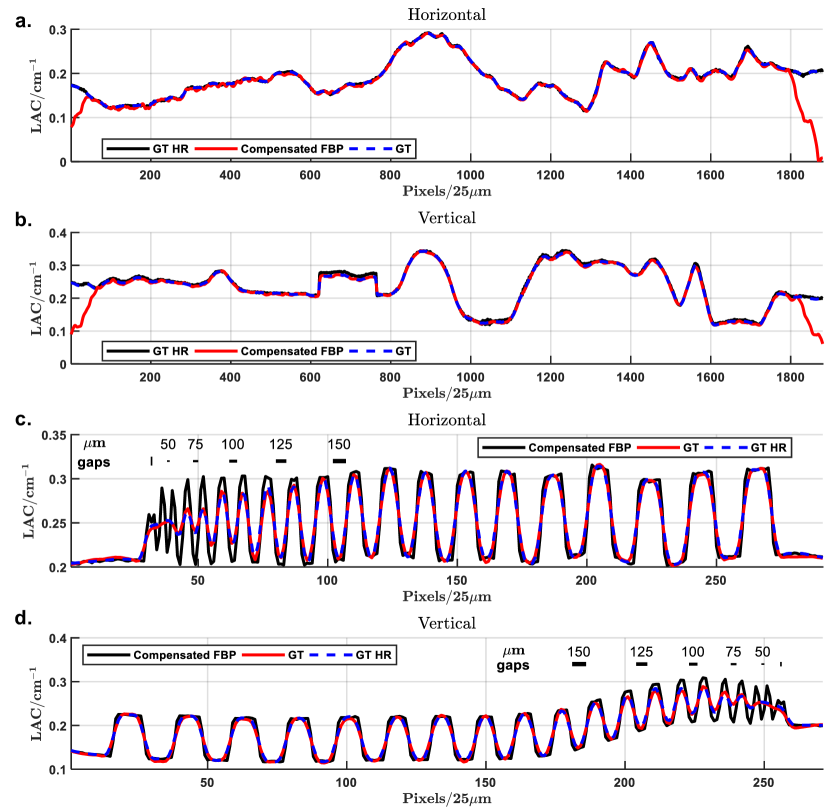
Task: Select the "Horizontal" title of panel c
Action: (447, 420)
